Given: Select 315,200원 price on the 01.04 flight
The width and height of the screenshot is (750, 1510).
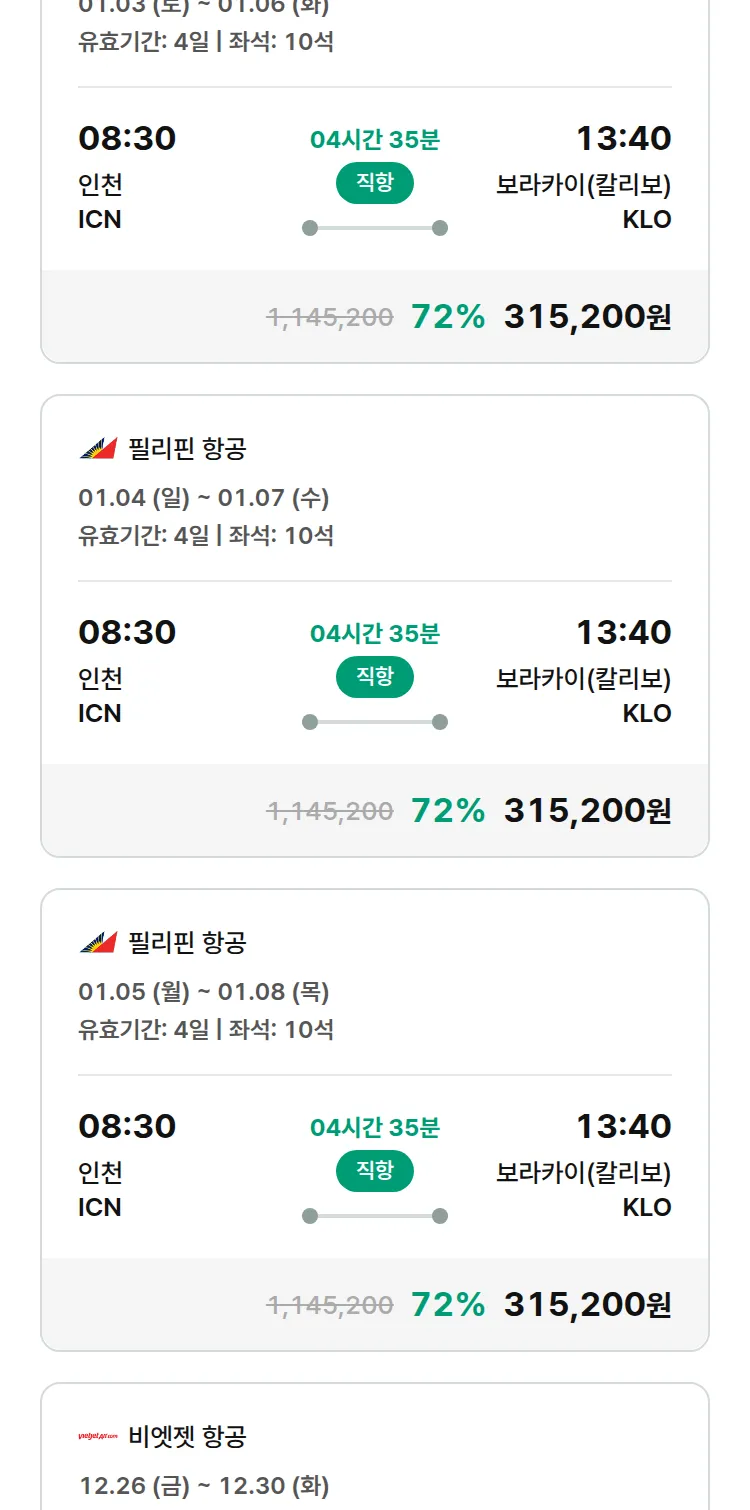Looking at the screenshot, I should [x=587, y=810].
